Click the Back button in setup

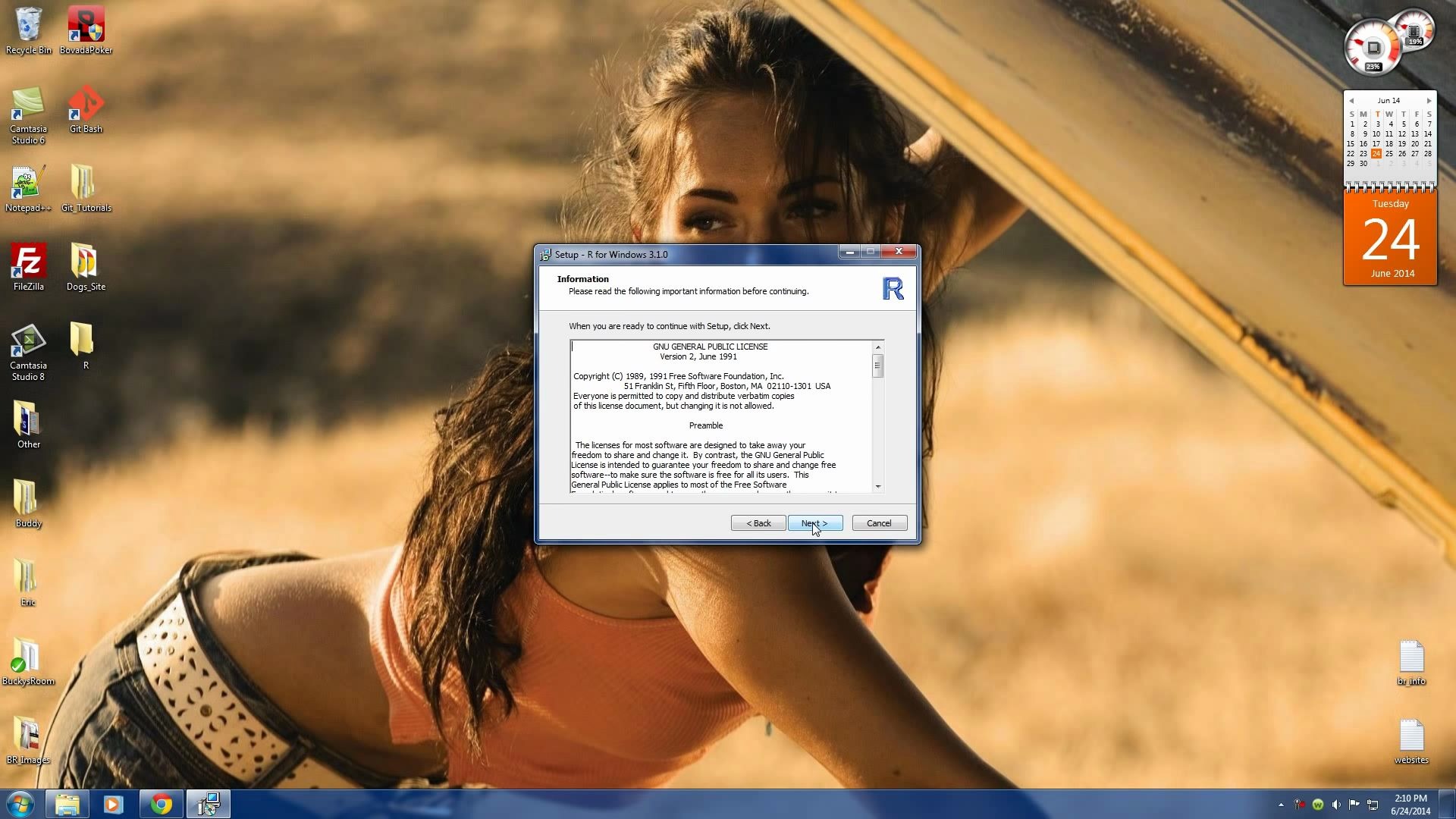point(758,523)
